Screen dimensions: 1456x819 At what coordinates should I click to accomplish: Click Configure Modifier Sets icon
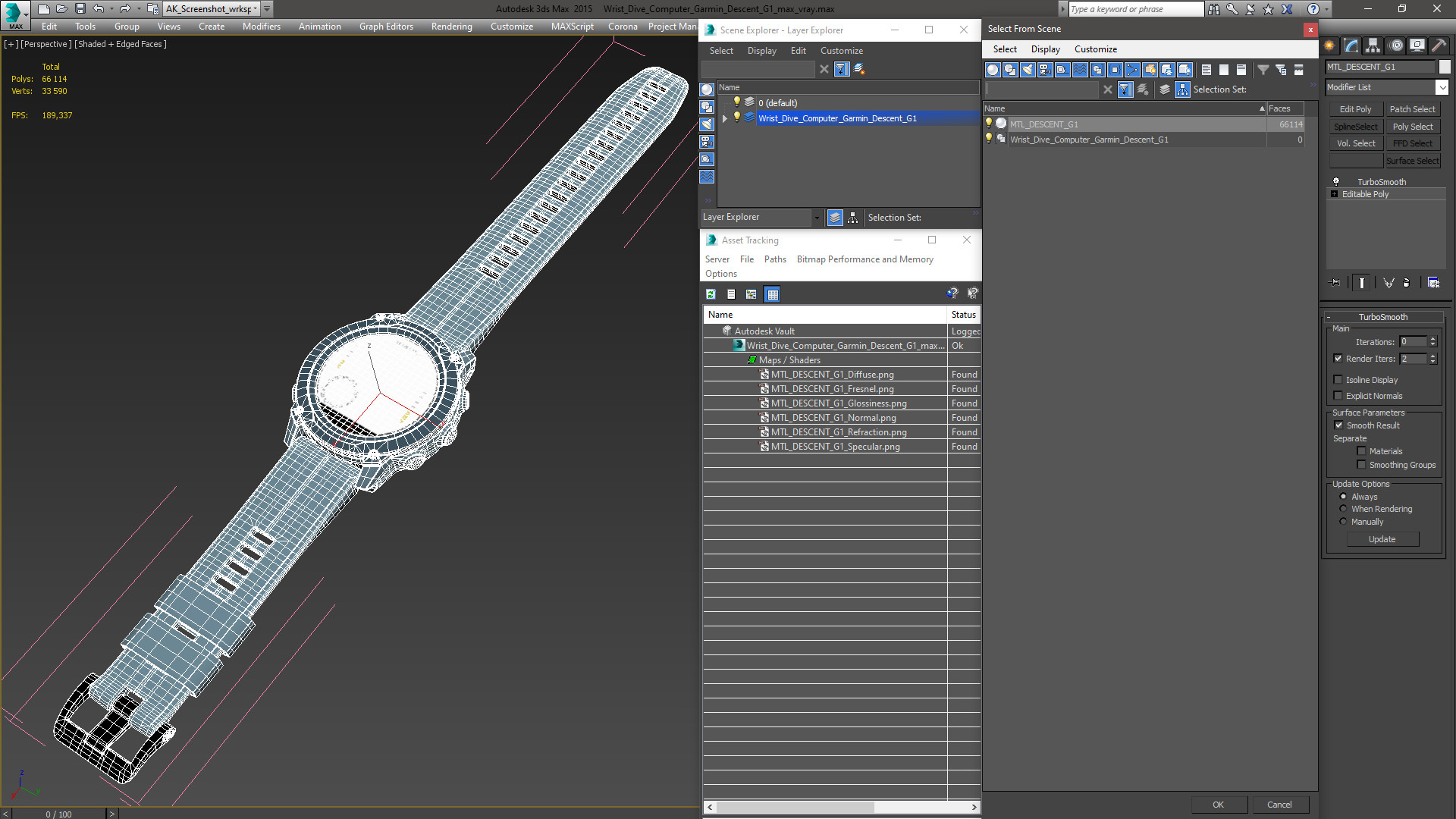pos(1433,283)
